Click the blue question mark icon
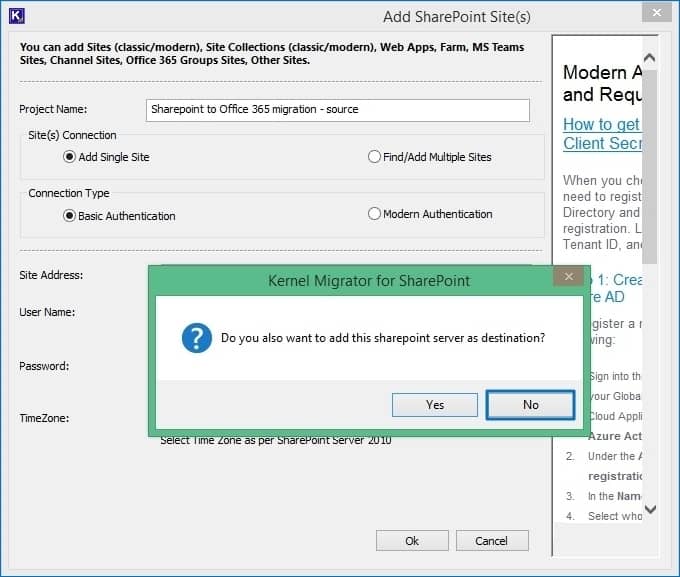Viewport: 680px width, 577px height. point(196,338)
